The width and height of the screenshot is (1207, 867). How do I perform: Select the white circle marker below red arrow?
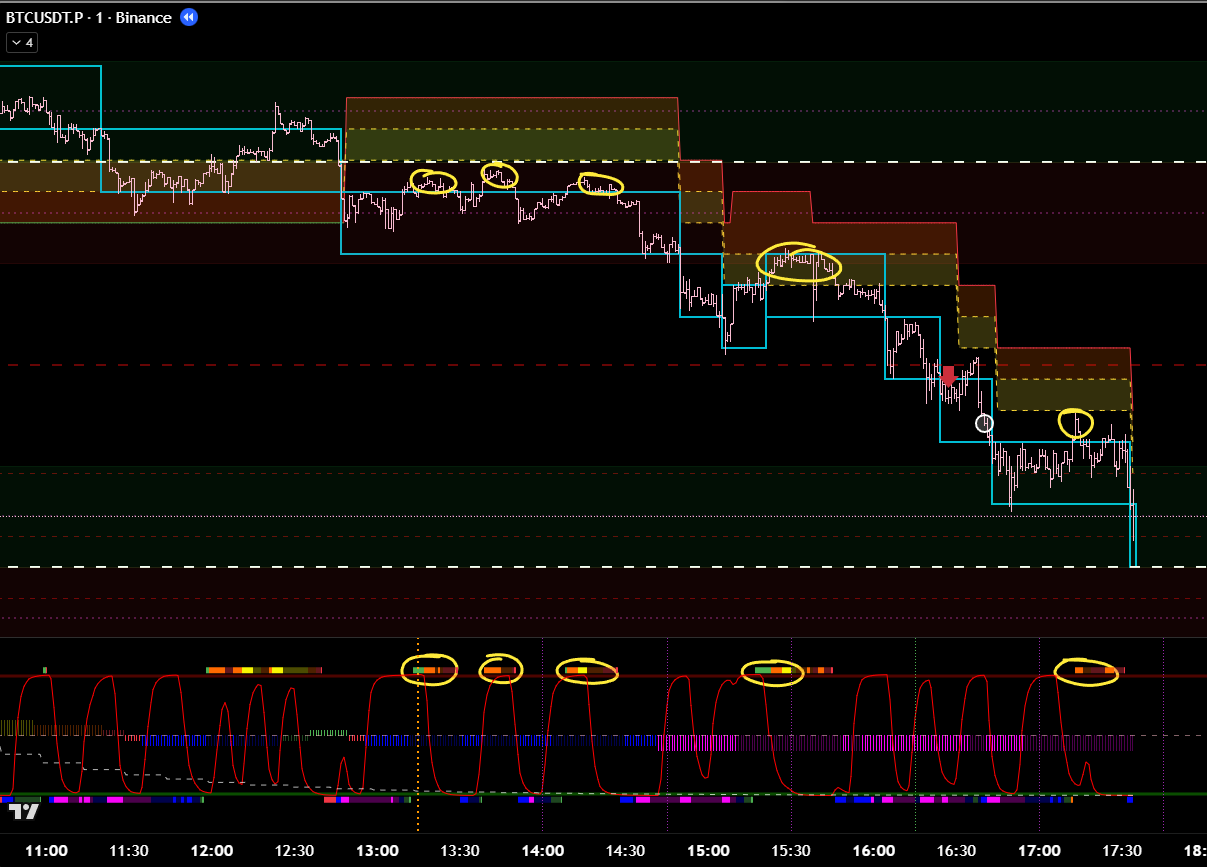coord(984,423)
